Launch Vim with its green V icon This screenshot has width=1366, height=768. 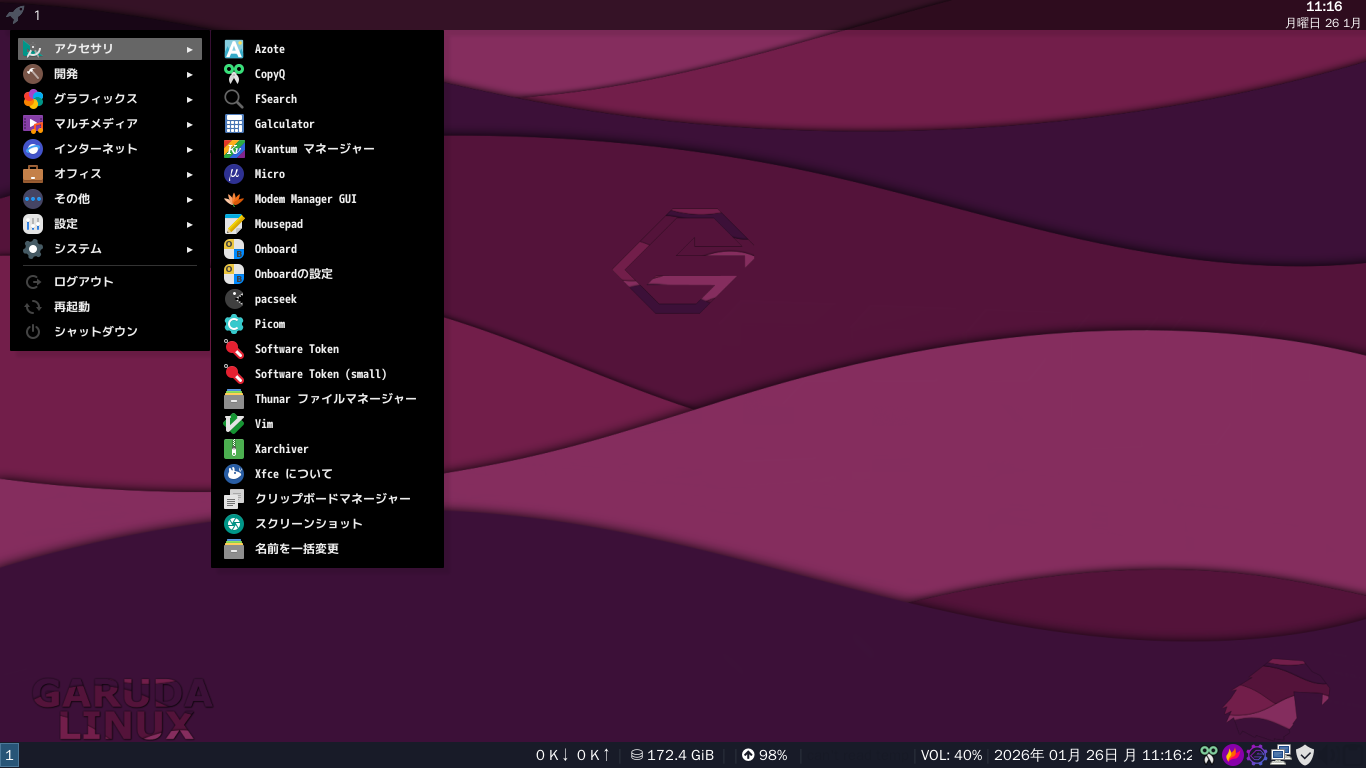234,424
